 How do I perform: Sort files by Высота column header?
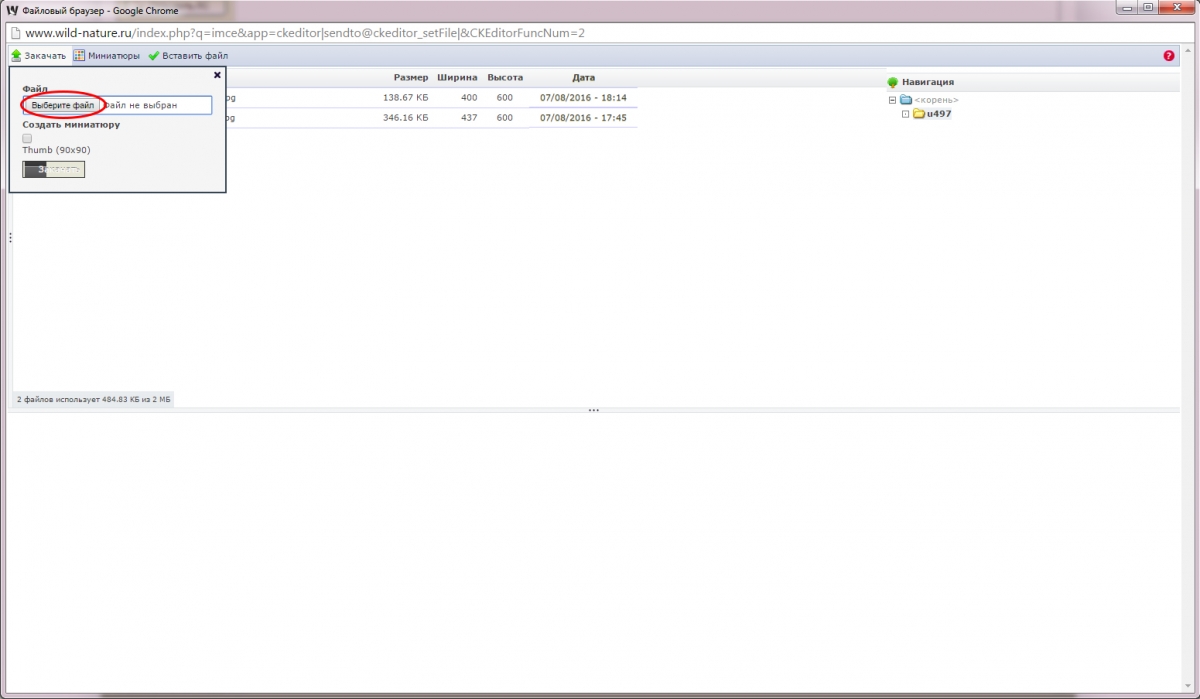(x=504, y=78)
